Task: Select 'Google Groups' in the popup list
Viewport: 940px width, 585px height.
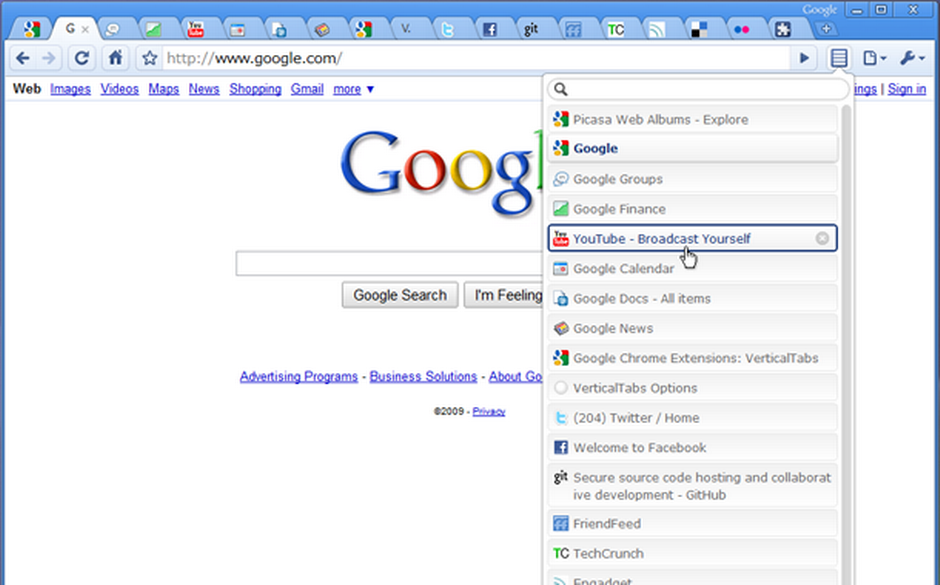Action: pos(692,179)
